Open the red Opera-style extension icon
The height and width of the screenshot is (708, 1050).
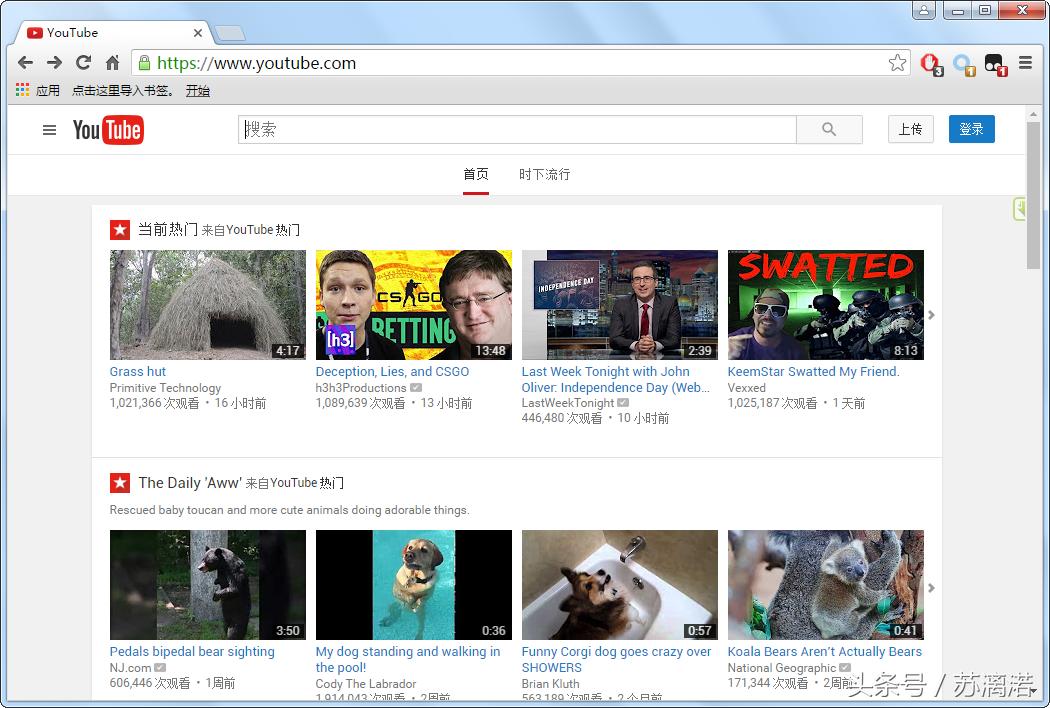pos(931,64)
